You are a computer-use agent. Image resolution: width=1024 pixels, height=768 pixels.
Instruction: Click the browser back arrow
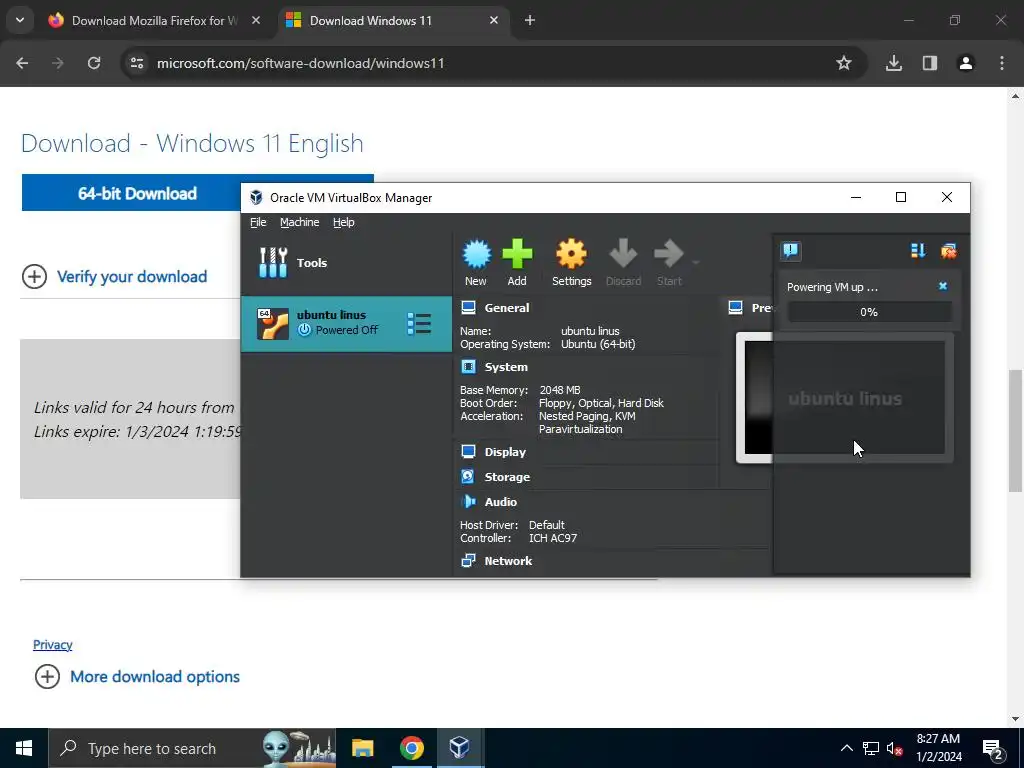point(22,63)
